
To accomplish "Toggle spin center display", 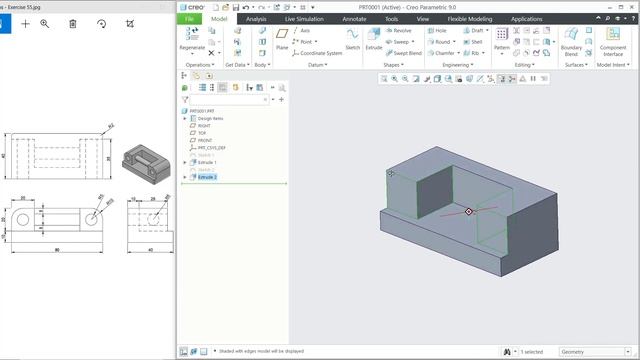I will coord(512,79).
